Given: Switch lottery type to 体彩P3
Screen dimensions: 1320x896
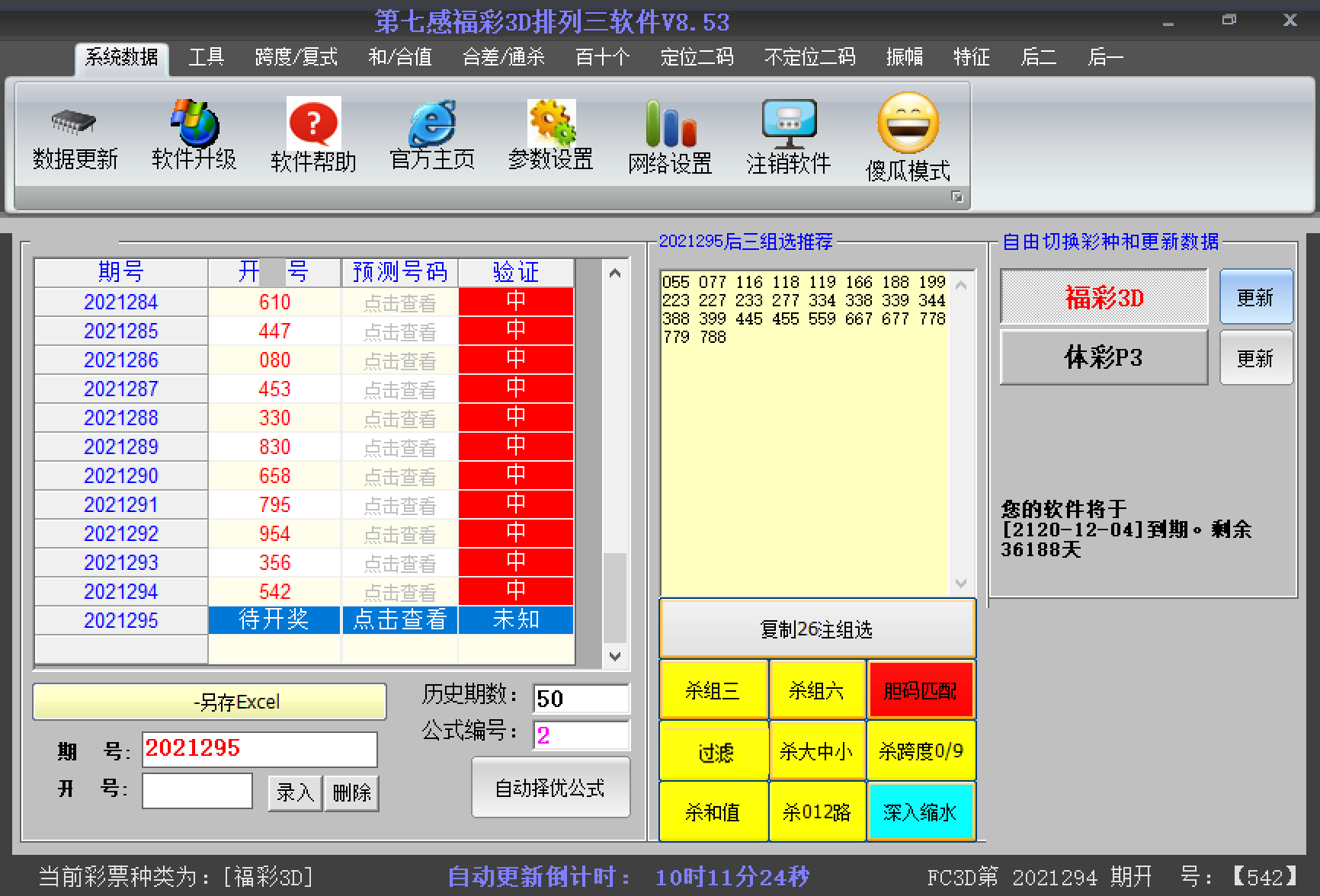Looking at the screenshot, I should [1104, 357].
